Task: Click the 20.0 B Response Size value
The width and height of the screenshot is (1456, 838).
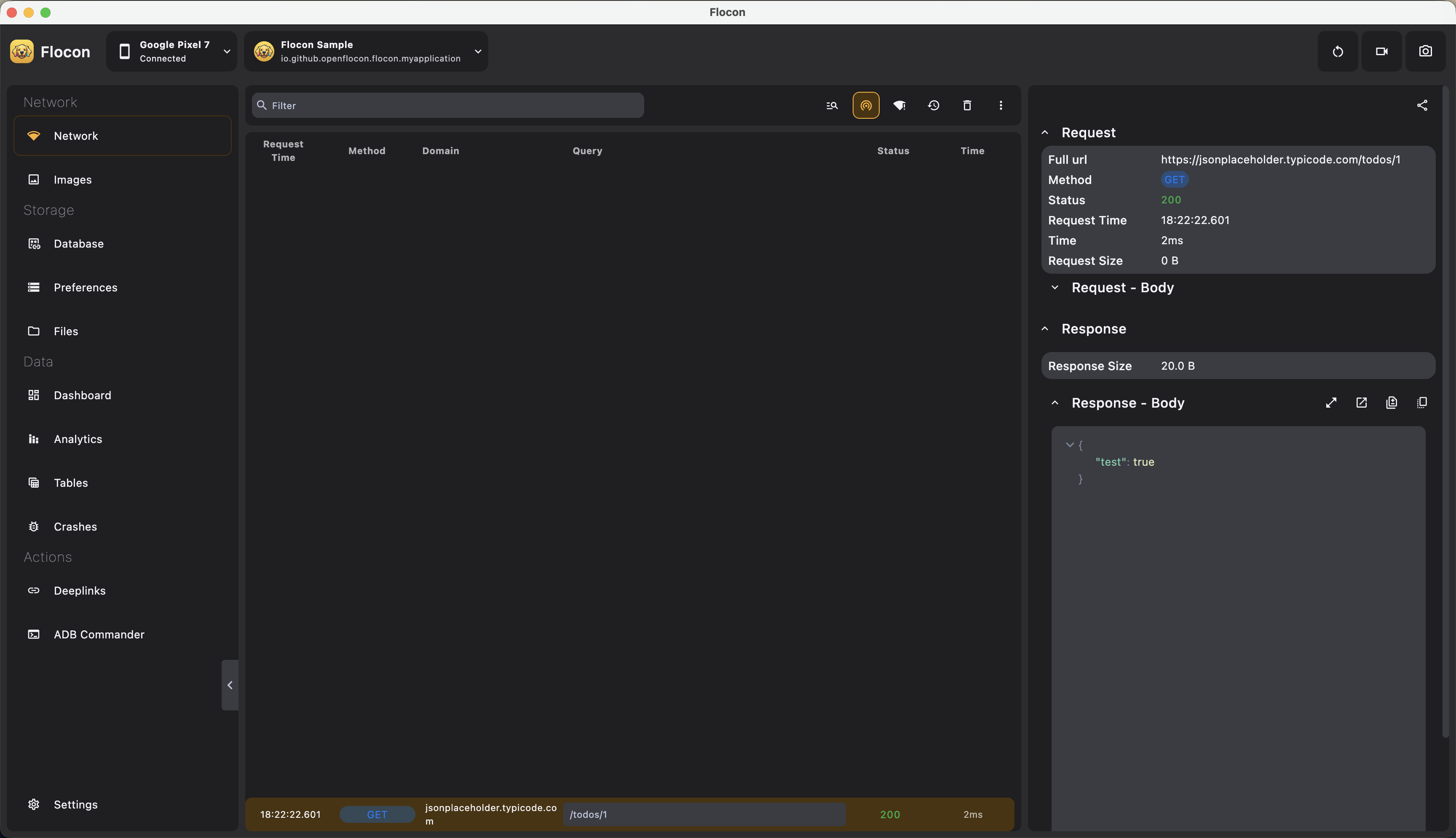Action: (1178, 366)
